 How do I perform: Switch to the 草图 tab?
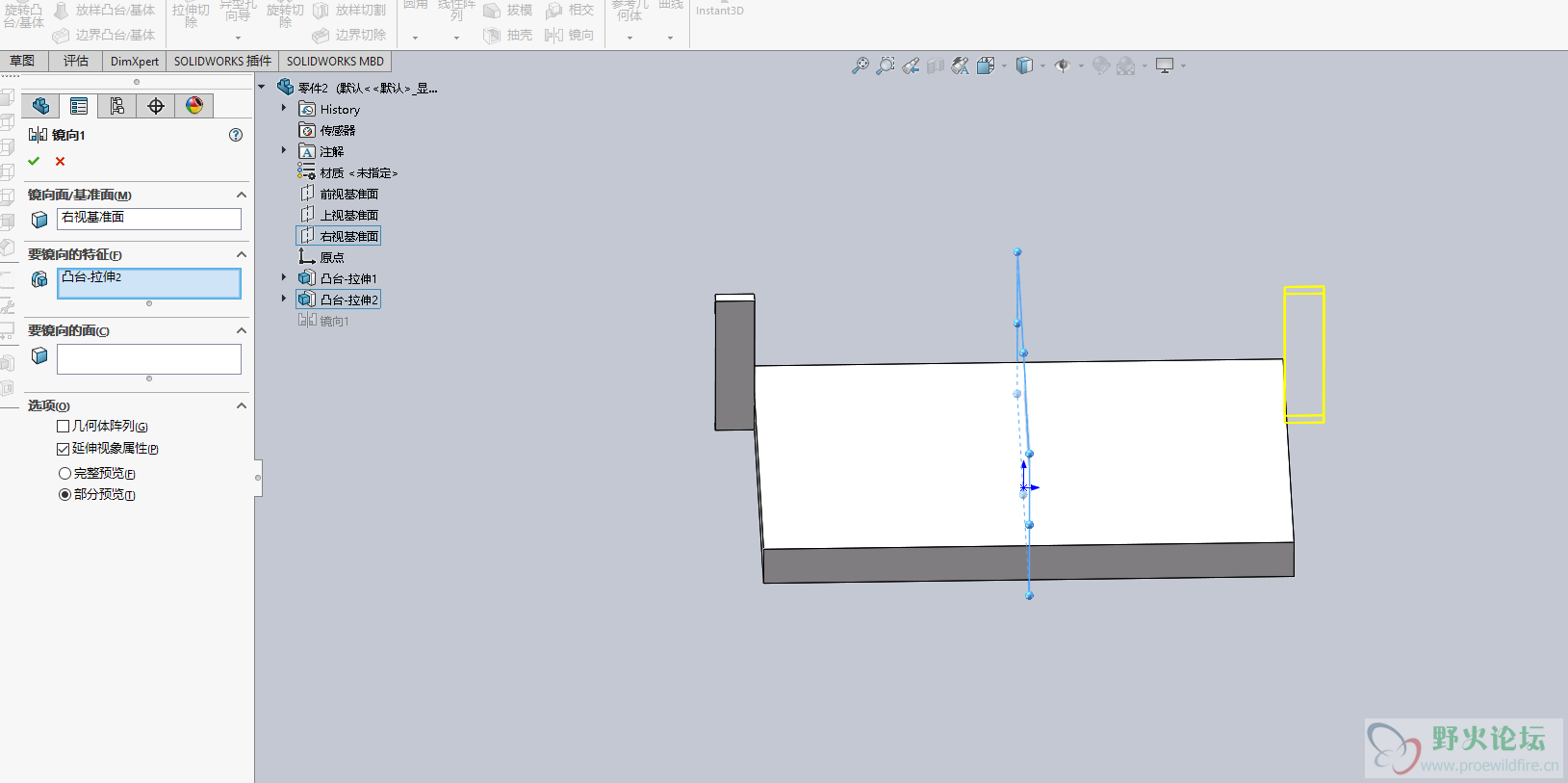pyautogui.click(x=22, y=62)
